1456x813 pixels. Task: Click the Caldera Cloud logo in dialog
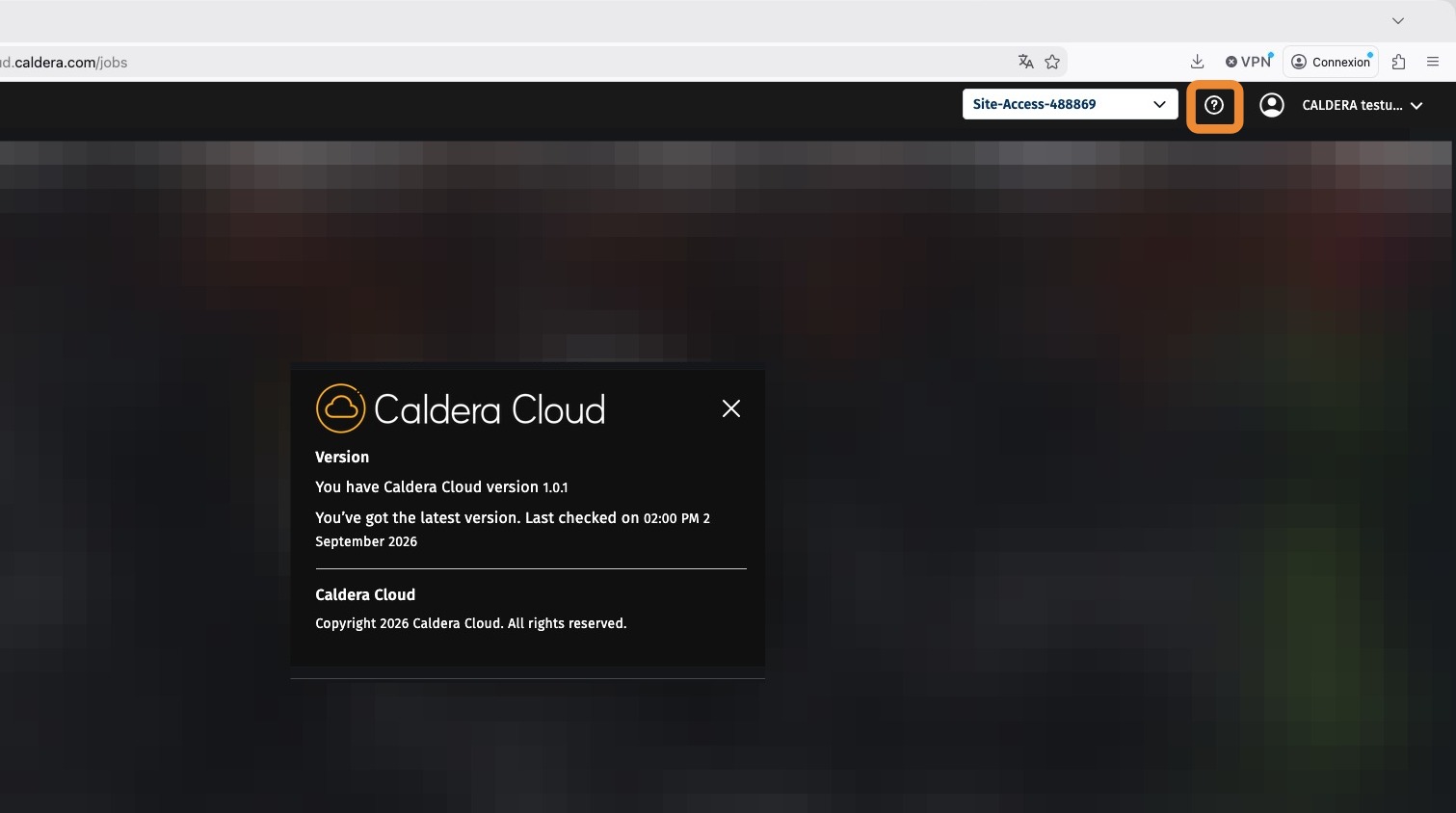461,408
